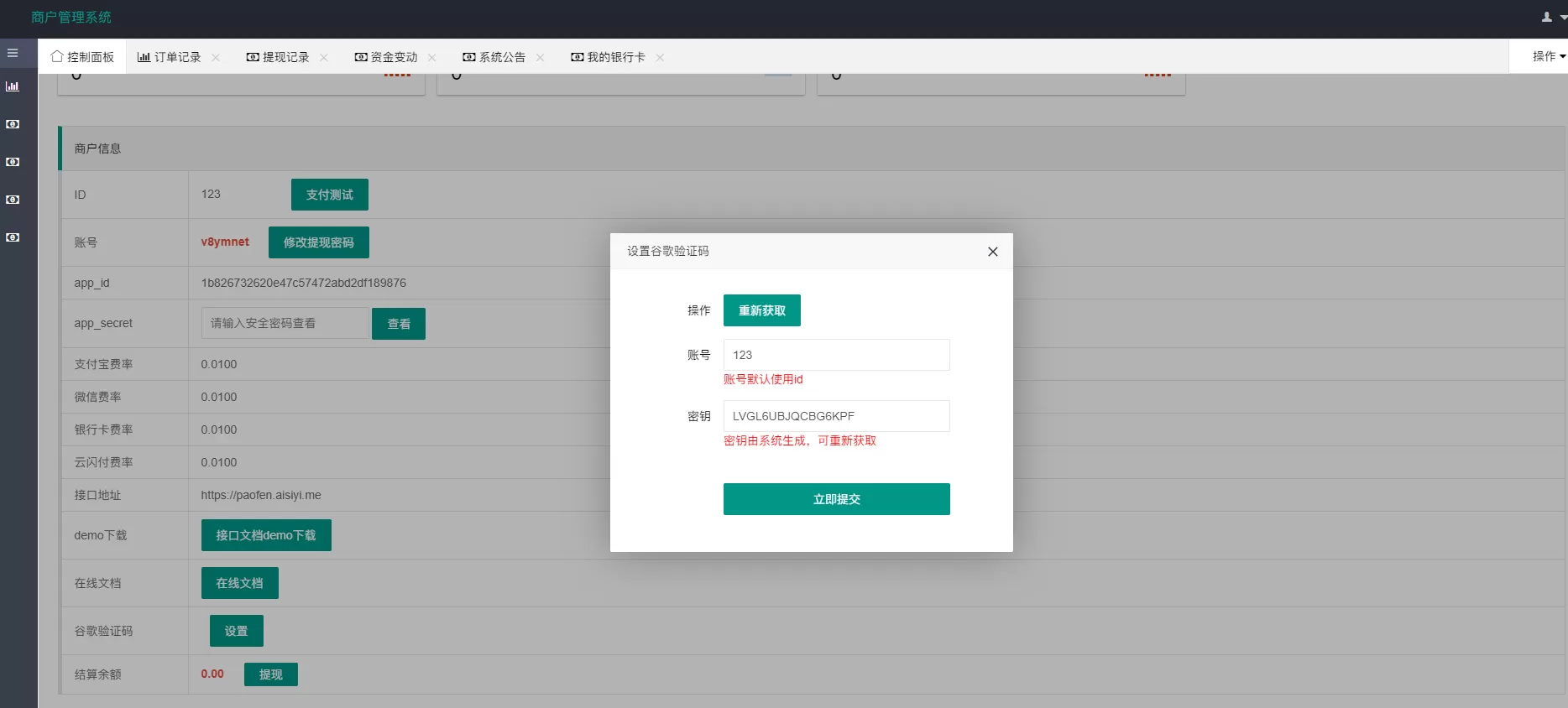Click the security password input for app_secret
Screen dimensions: 1568x708
(285, 323)
